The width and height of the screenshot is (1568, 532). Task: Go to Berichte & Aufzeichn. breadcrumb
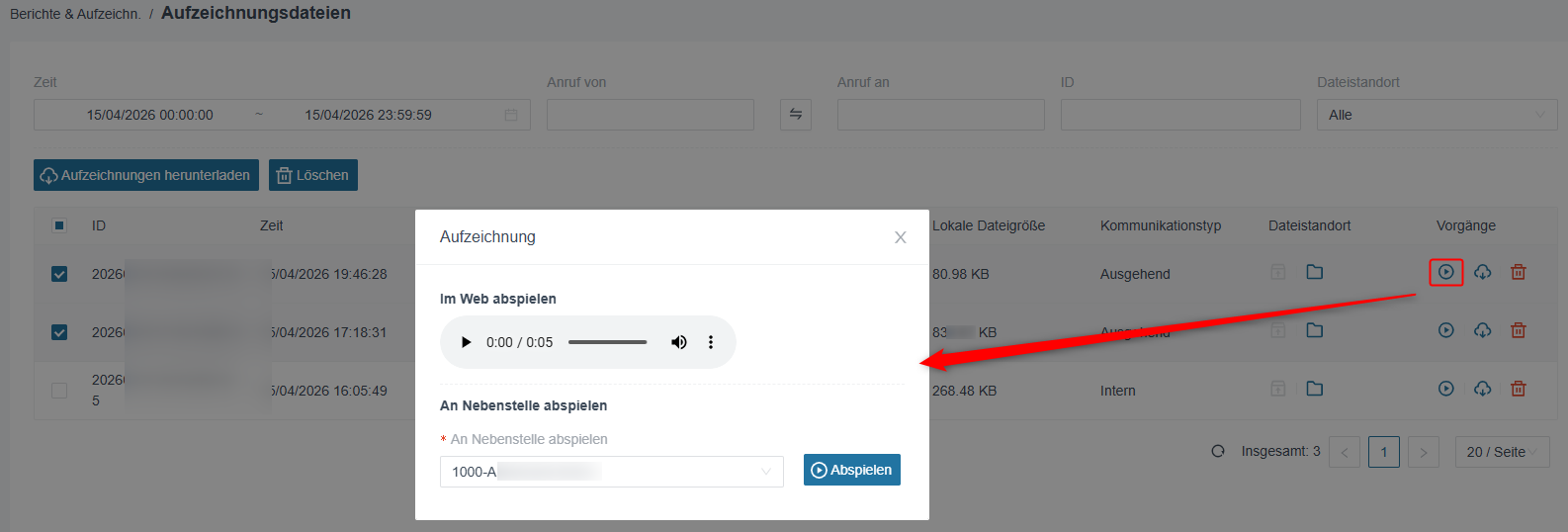(75, 14)
